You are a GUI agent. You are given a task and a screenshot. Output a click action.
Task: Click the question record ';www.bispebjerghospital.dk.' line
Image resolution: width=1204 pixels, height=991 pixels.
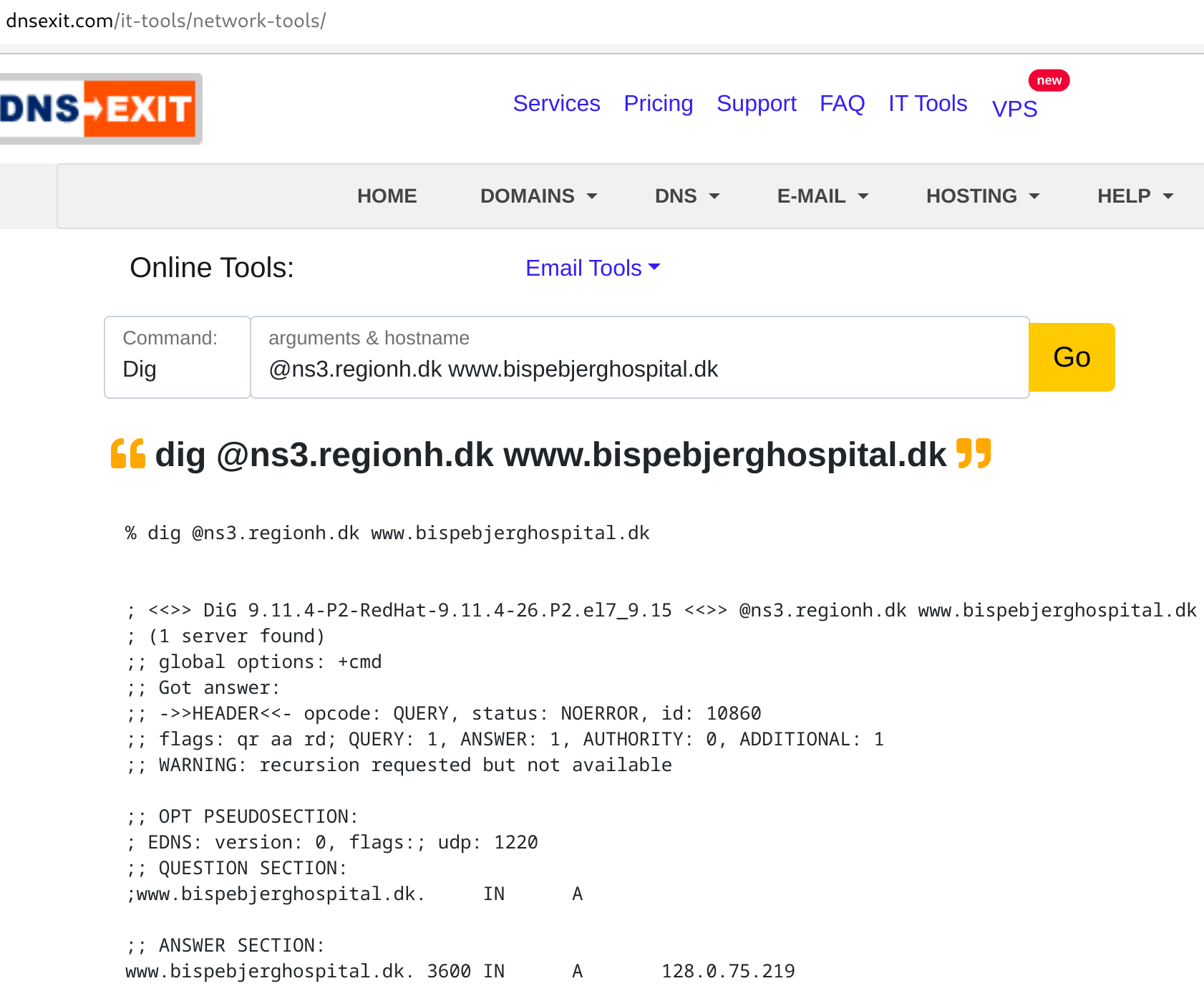[354, 894]
